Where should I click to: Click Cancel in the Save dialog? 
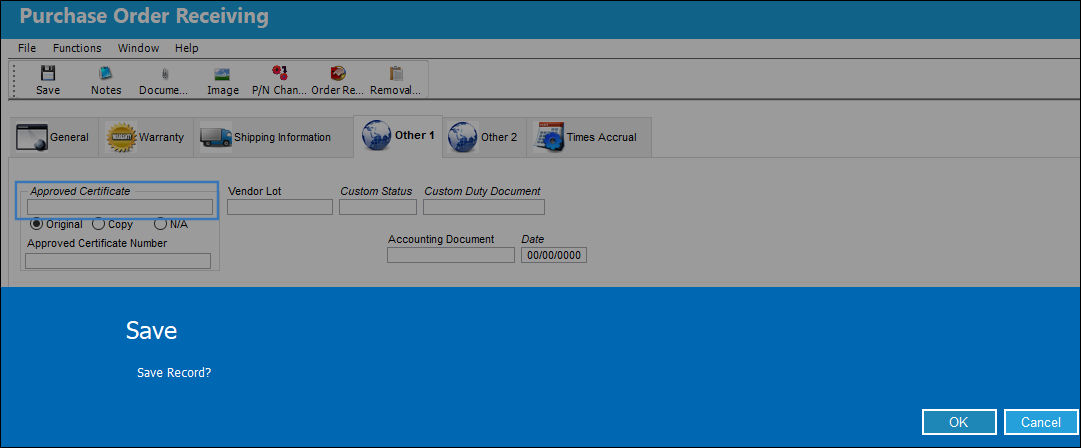pos(1041,422)
